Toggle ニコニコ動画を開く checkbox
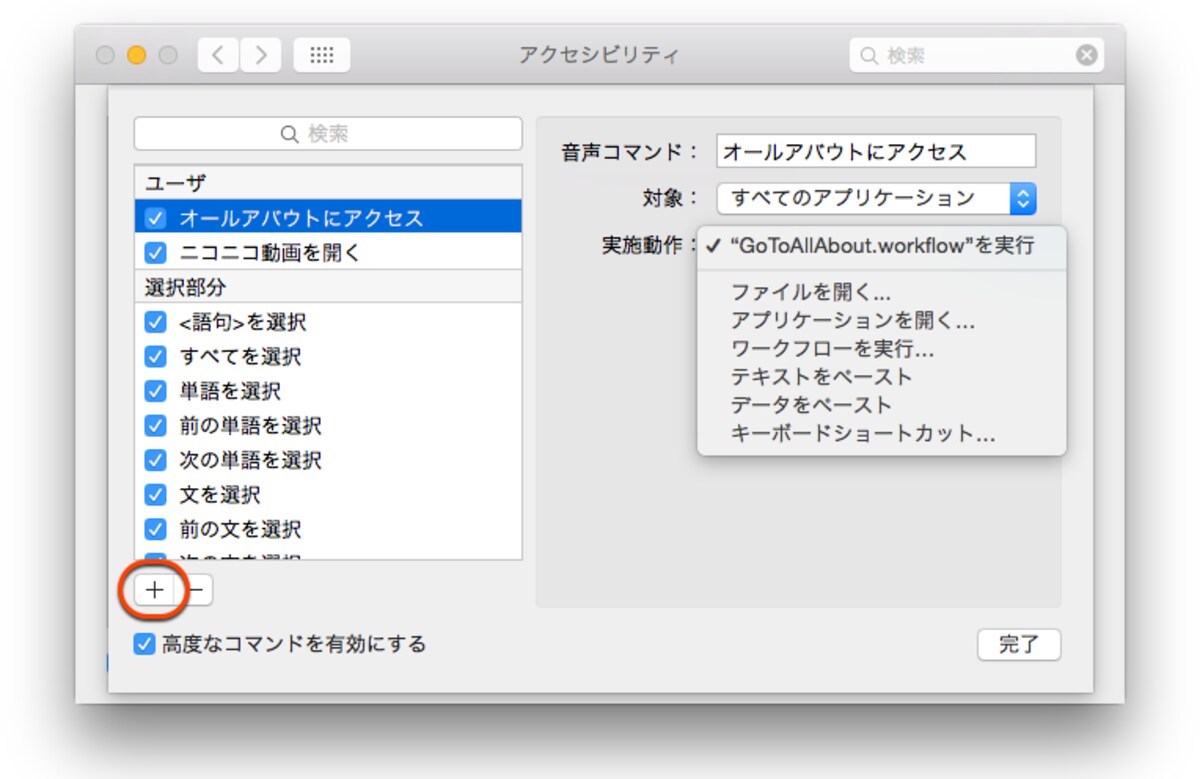 155,252
